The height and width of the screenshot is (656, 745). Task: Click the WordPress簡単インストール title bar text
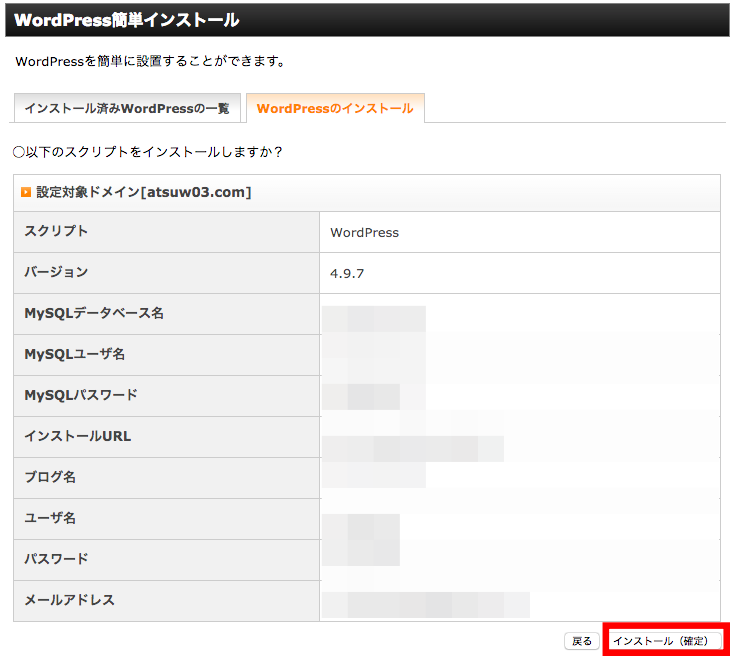pos(126,20)
